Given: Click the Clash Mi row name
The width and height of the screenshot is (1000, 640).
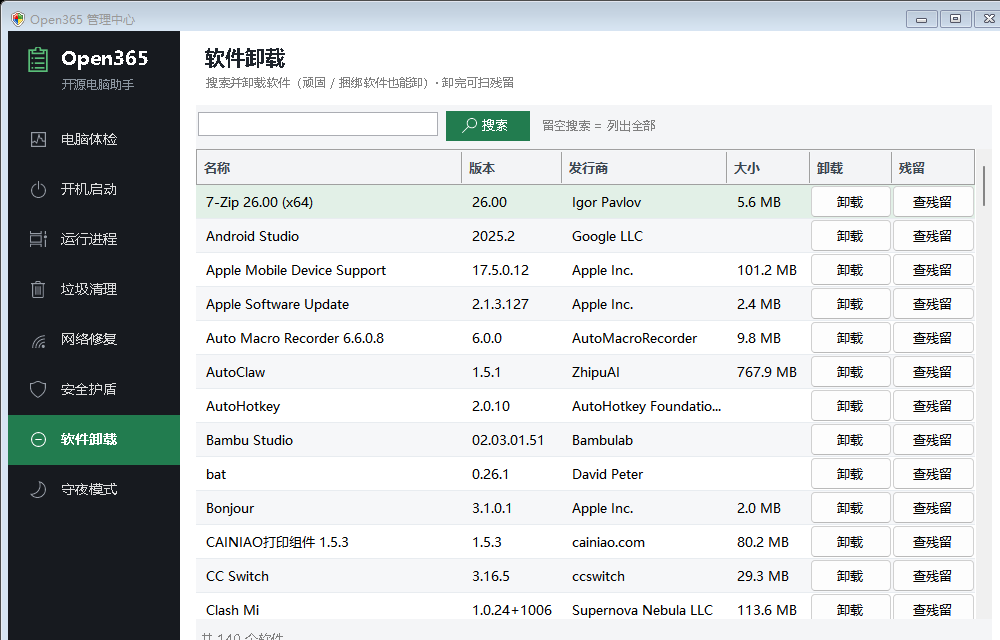Looking at the screenshot, I should pos(232,610).
